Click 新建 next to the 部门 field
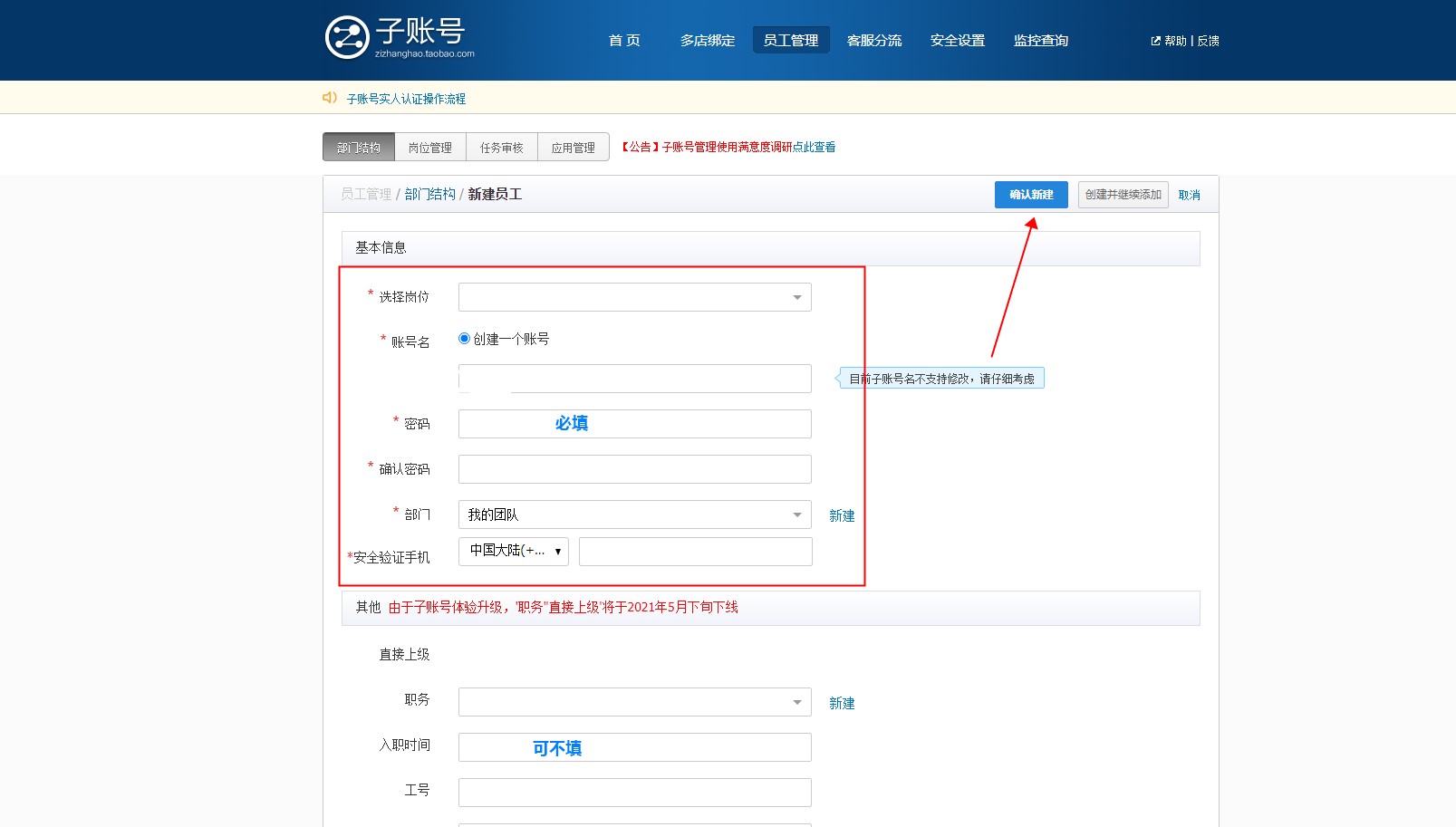 click(x=842, y=514)
